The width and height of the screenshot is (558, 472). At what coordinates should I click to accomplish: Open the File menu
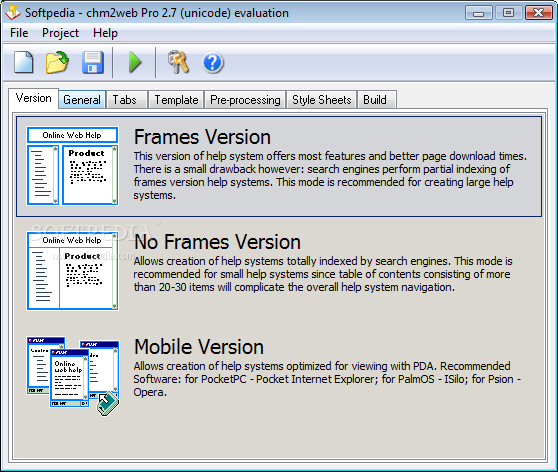pos(19,33)
